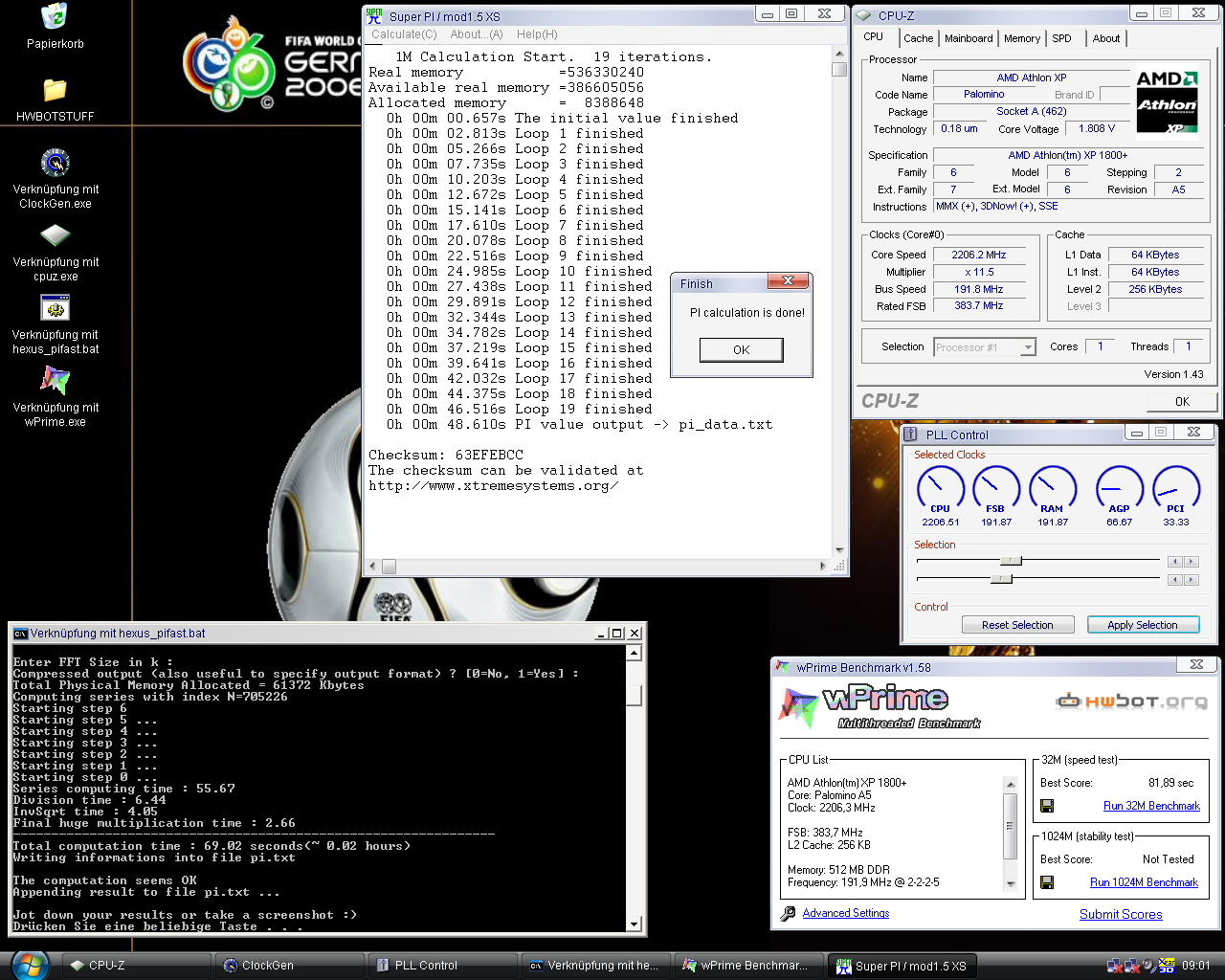The image size is (1225, 980).
Task: Click the CPU clock gauge in PLL Control
Action: coord(941,489)
